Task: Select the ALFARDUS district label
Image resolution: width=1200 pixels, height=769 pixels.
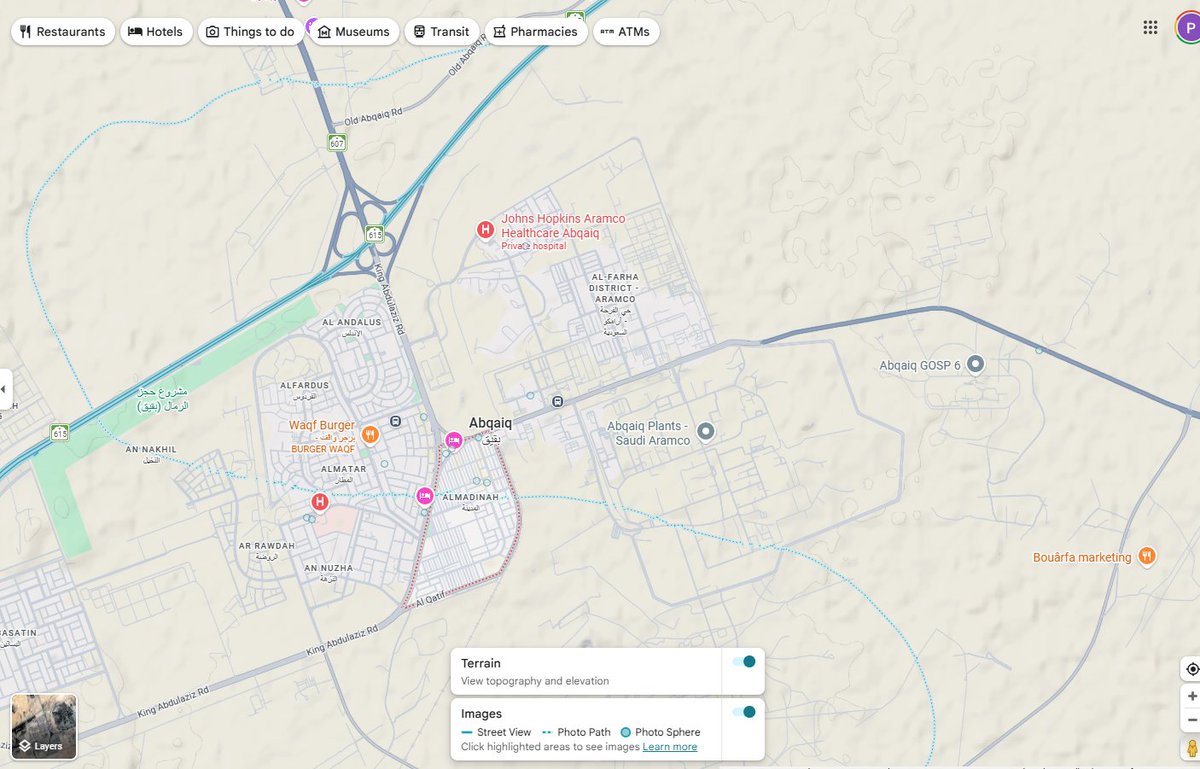Action: [304, 385]
